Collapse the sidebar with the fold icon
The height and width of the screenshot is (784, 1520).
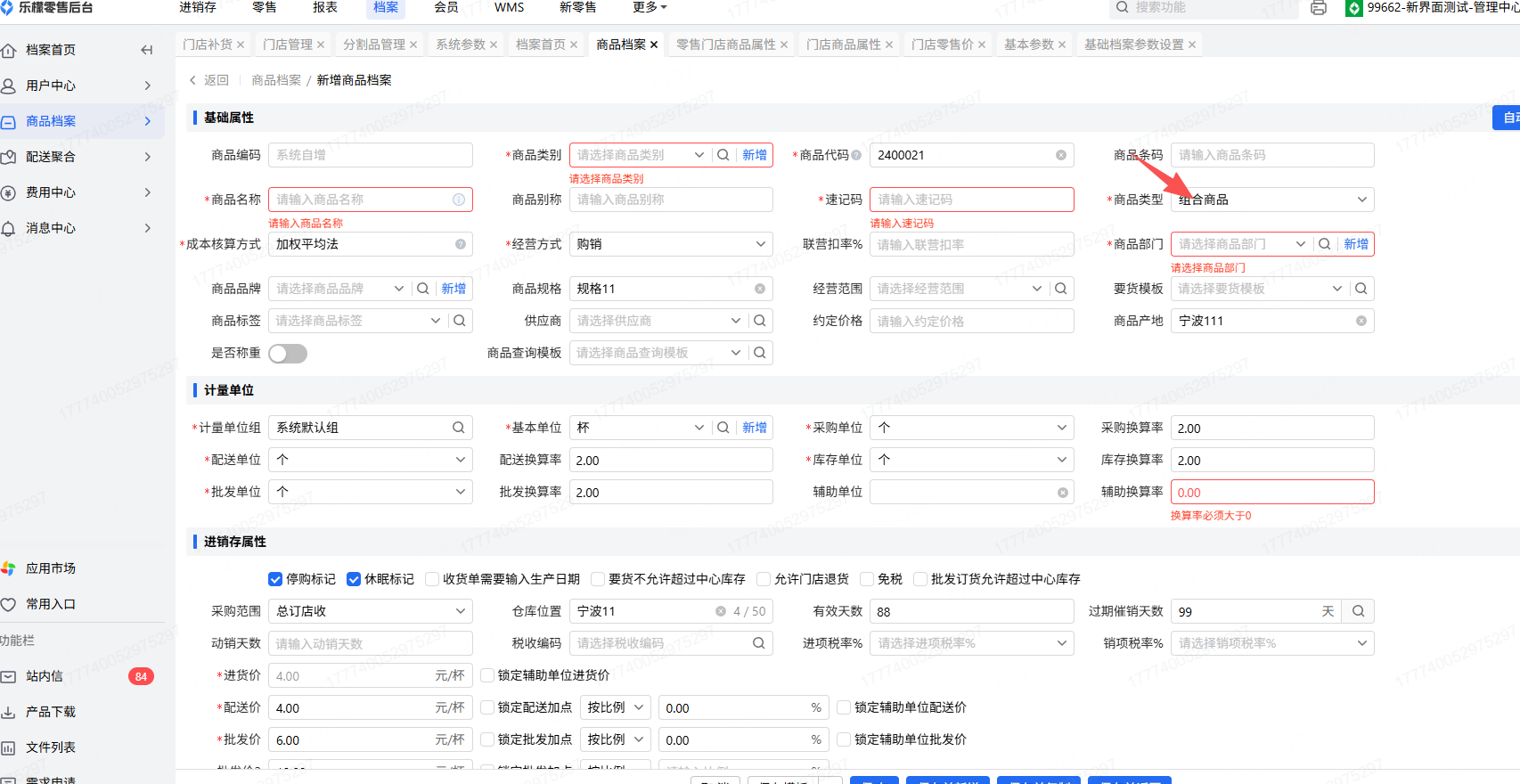coord(147,50)
